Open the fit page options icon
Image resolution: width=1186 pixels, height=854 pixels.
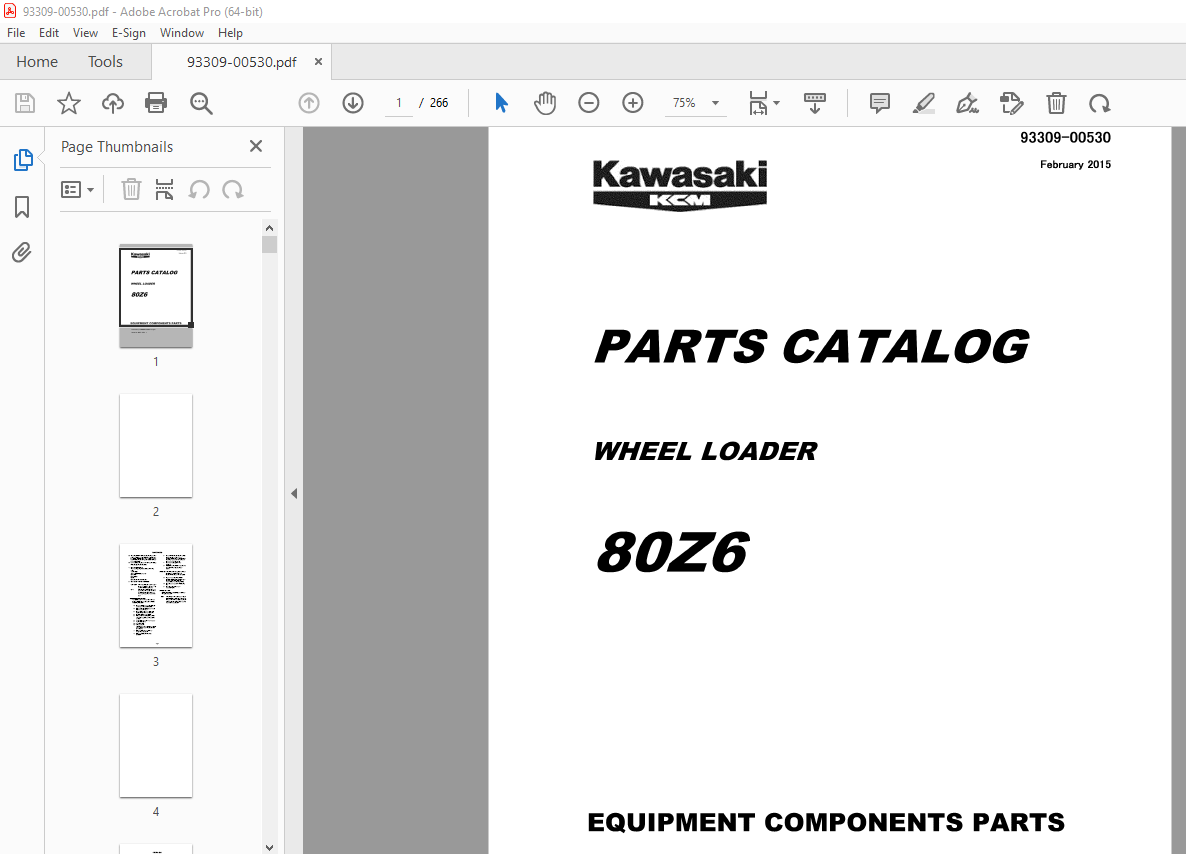tap(758, 103)
